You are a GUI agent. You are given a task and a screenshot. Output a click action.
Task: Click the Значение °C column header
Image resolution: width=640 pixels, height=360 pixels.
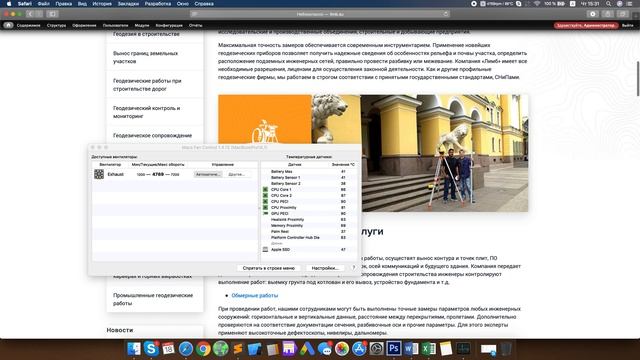(343, 164)
